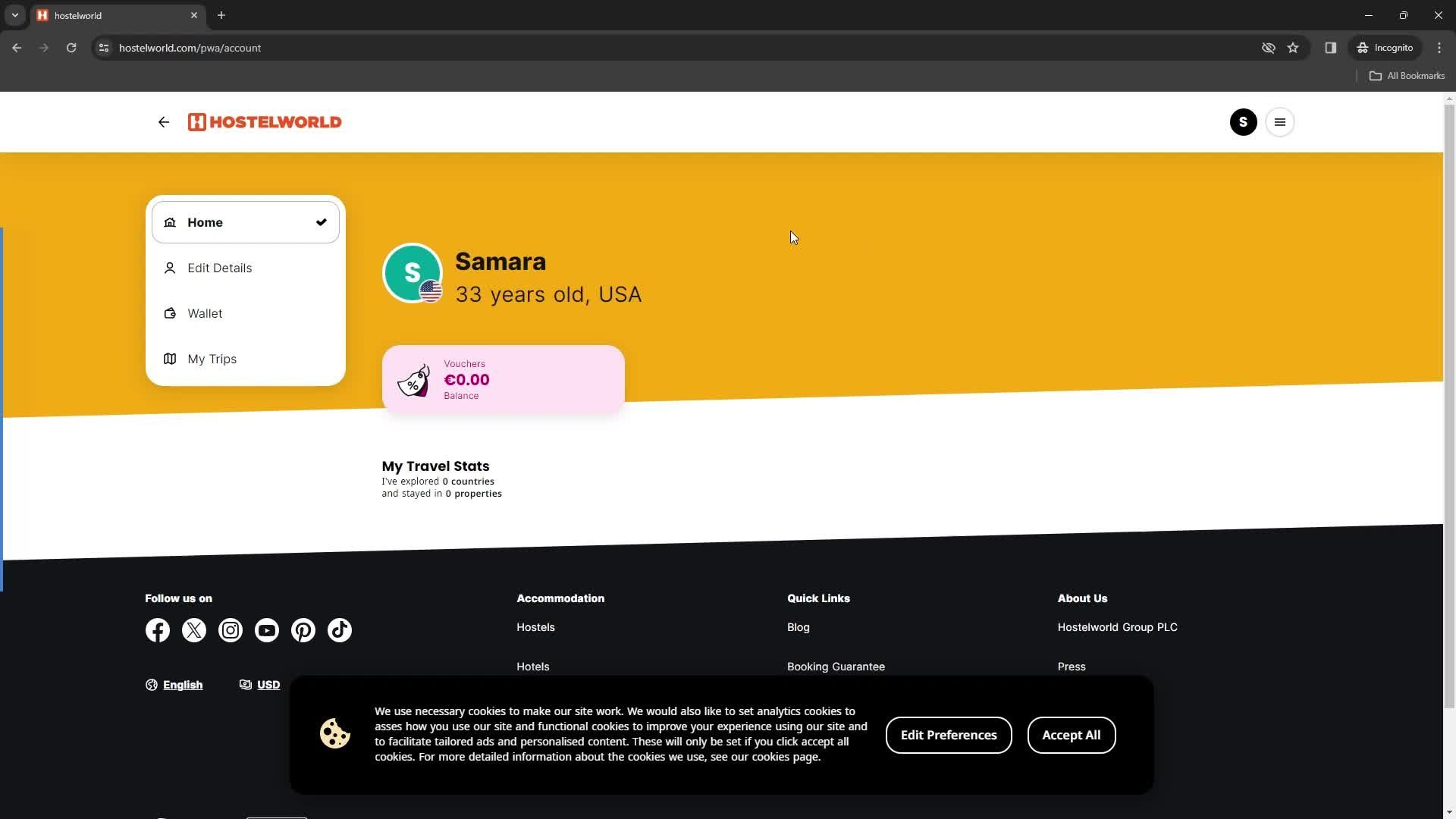Click the Pinterest social media icon
This screenshot has height=819, width=1456.
[303, 630]
